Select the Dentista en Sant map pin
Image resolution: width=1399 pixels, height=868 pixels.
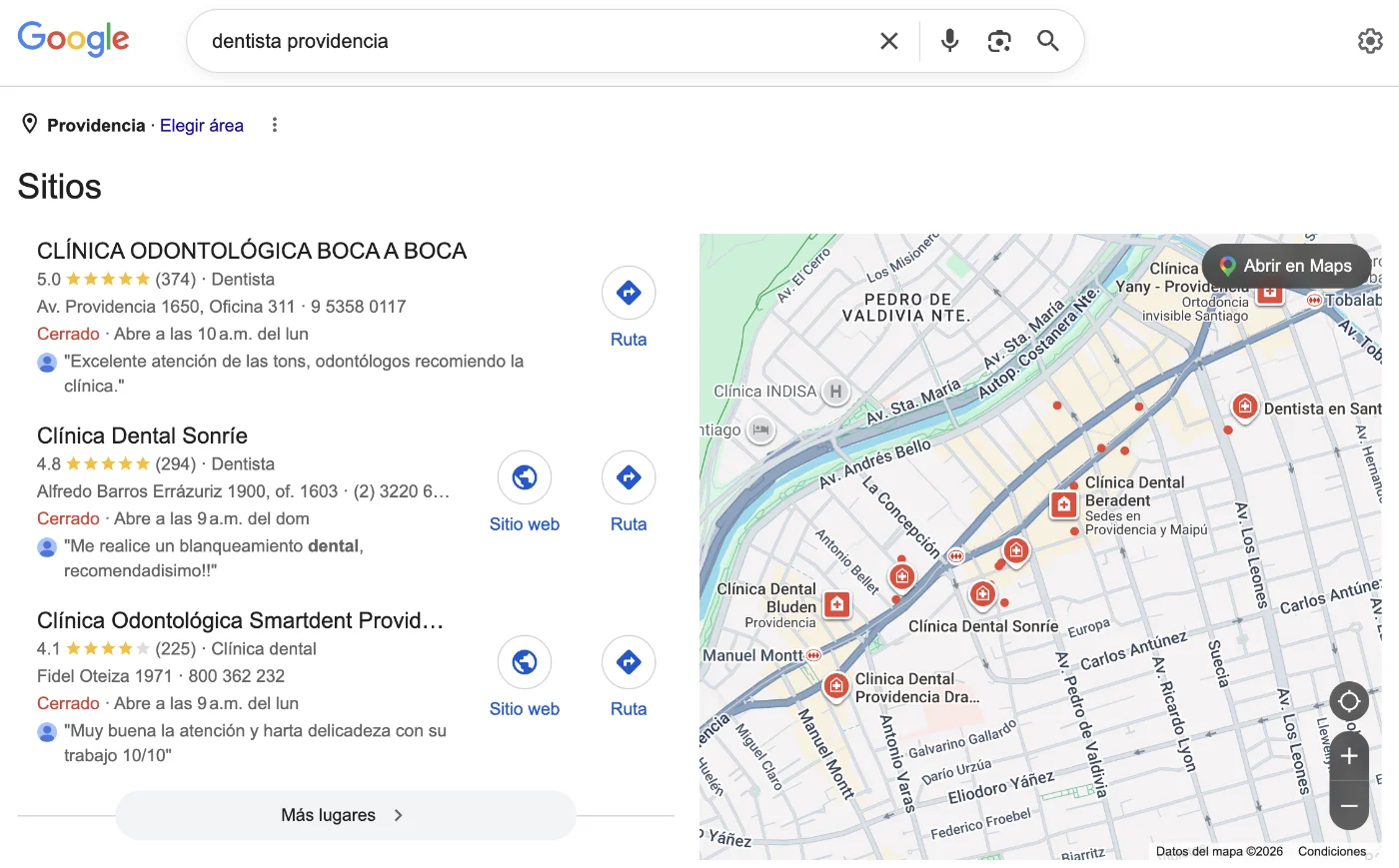coord(1244,407)
